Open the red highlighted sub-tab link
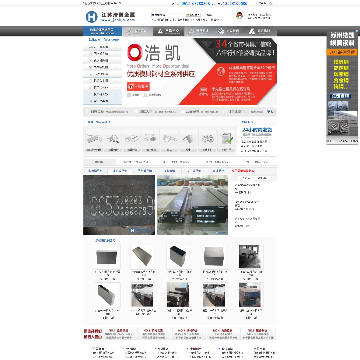 click(243, 171)
